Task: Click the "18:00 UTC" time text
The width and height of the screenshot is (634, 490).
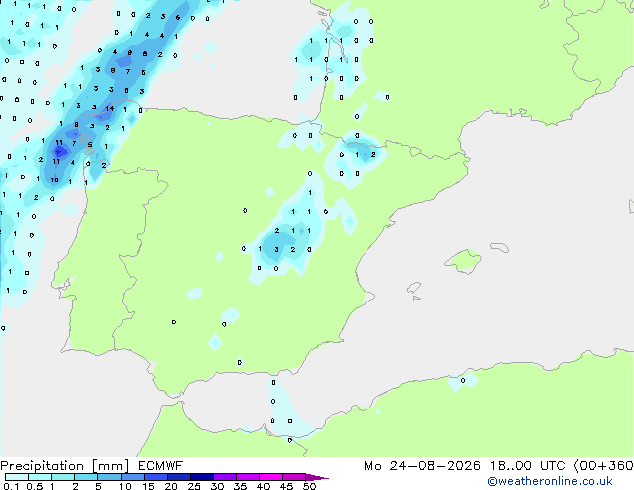Action: pyautogui.click(x=527, y=466)
